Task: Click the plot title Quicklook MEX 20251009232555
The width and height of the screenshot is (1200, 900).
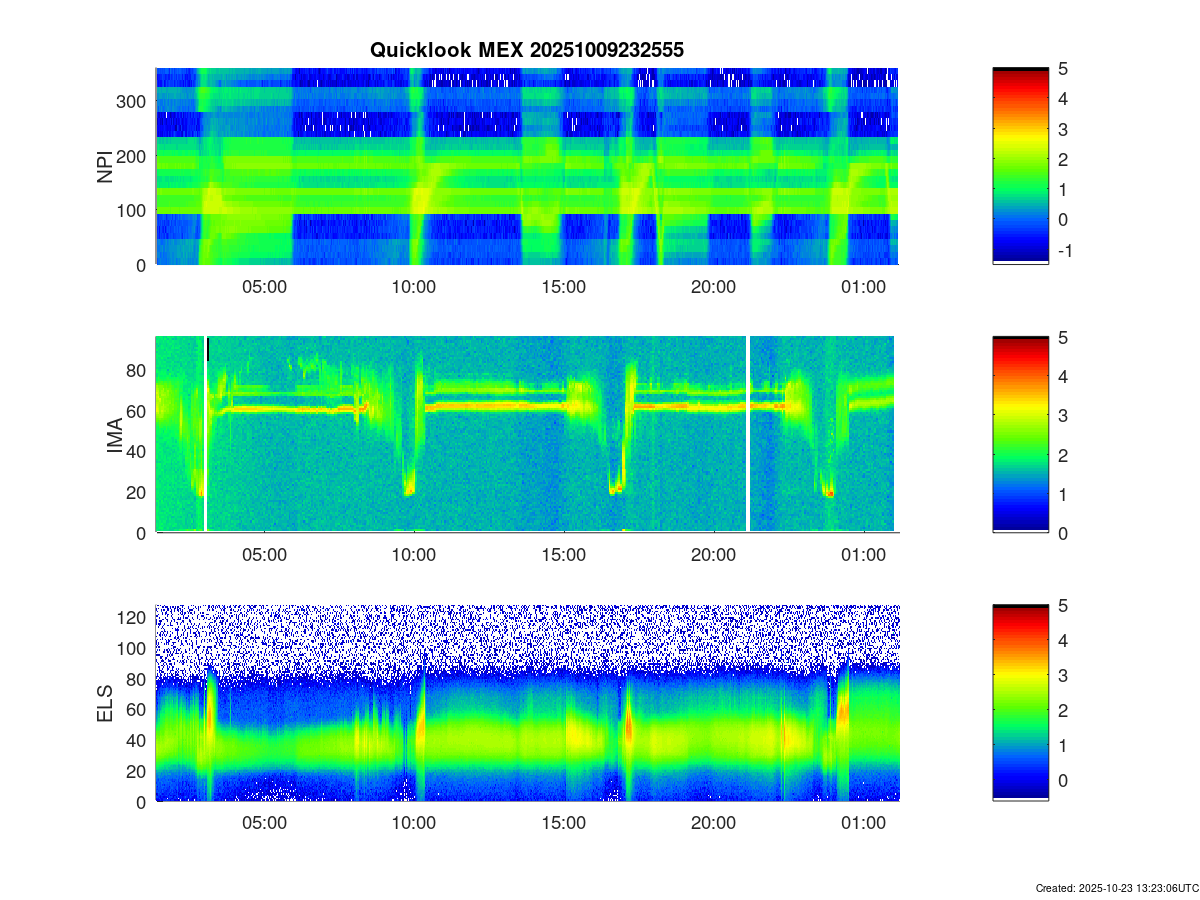Action: (x=526, y=50)
